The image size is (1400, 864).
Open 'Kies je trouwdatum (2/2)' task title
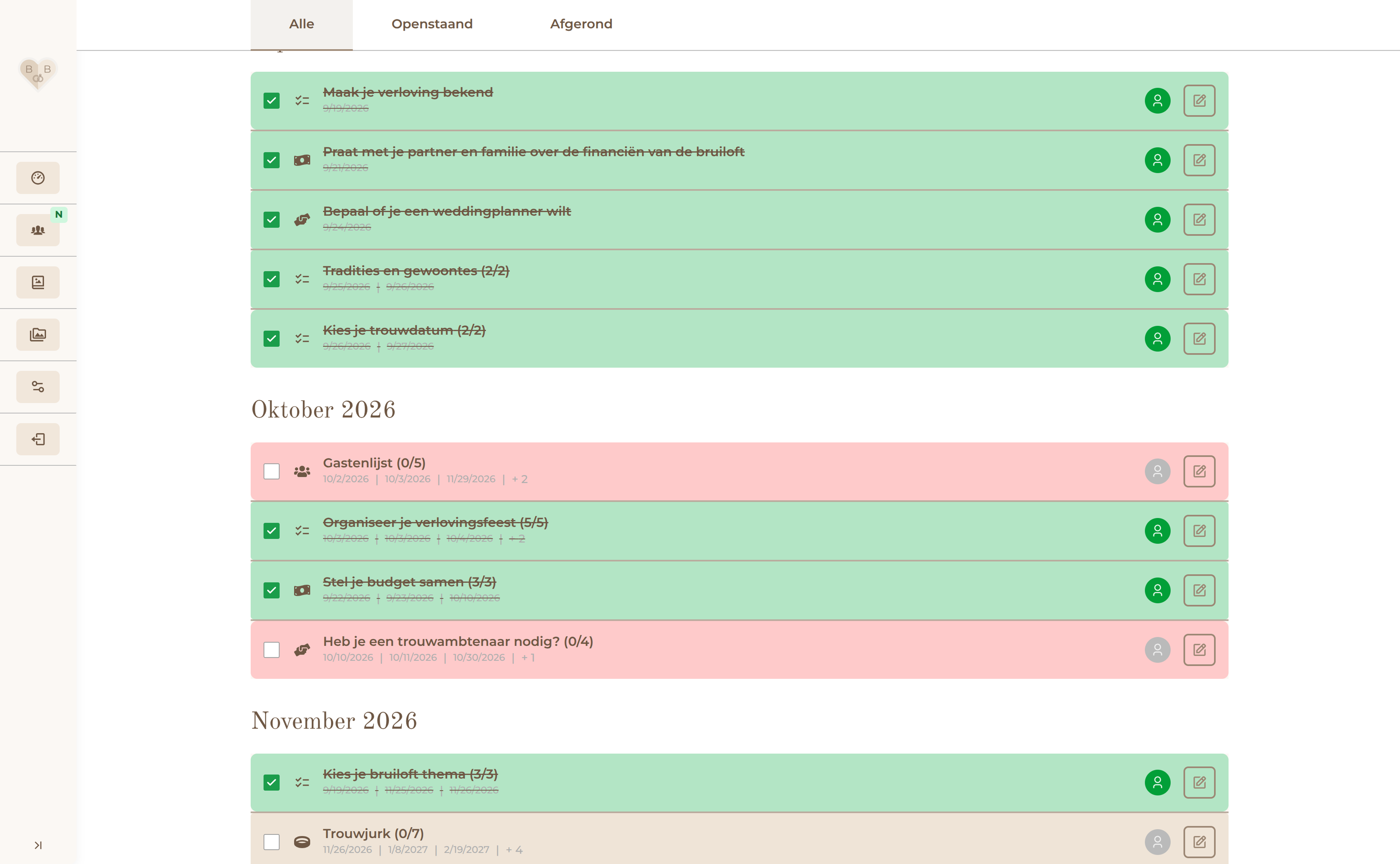[x=404, y=330]
